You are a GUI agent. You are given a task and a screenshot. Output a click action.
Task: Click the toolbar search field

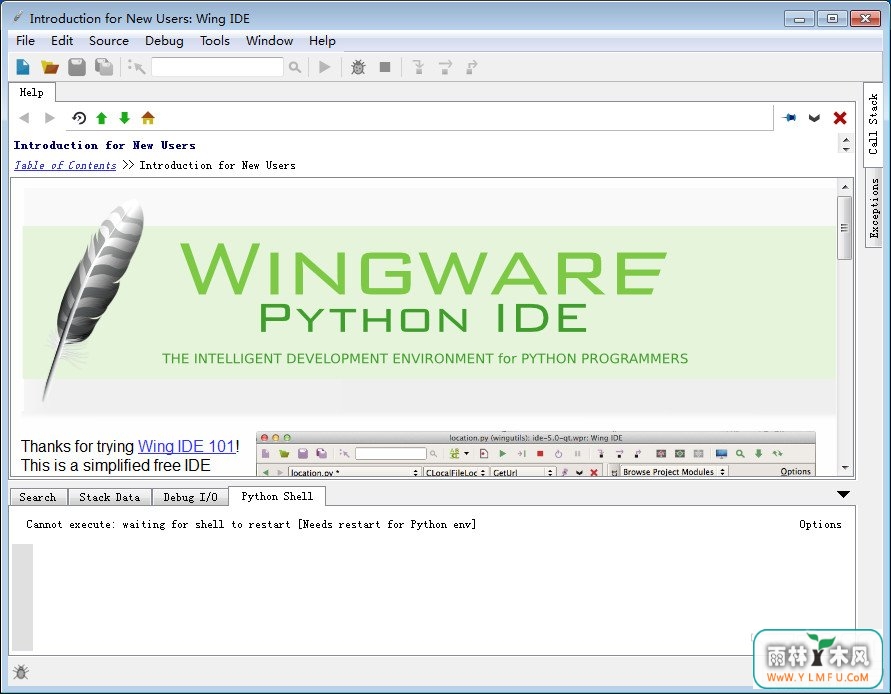(x=217, y=67)
